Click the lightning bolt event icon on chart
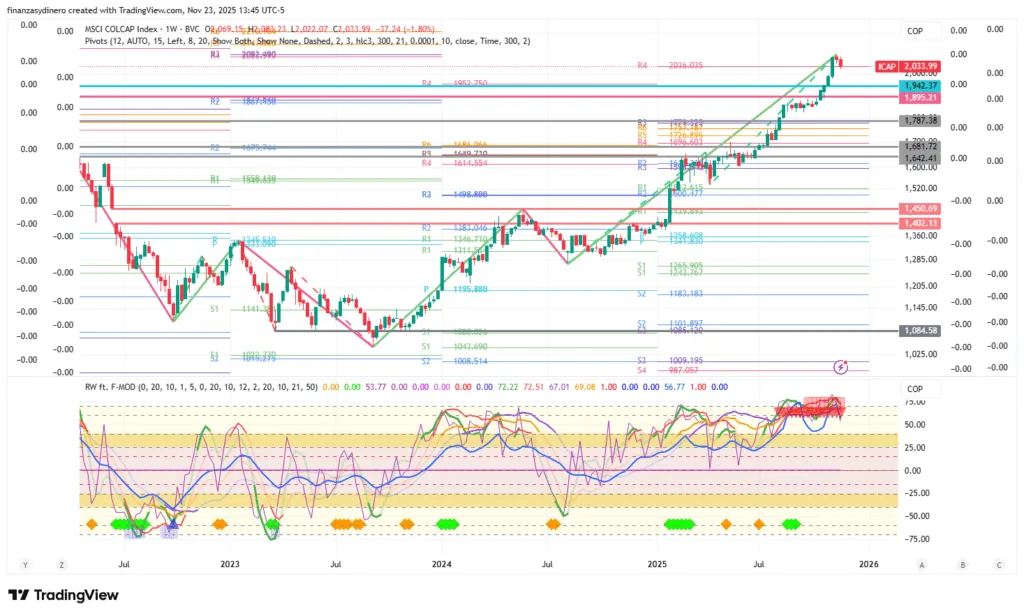Screen dimensions: 1024x616 [x=840, y=367]
